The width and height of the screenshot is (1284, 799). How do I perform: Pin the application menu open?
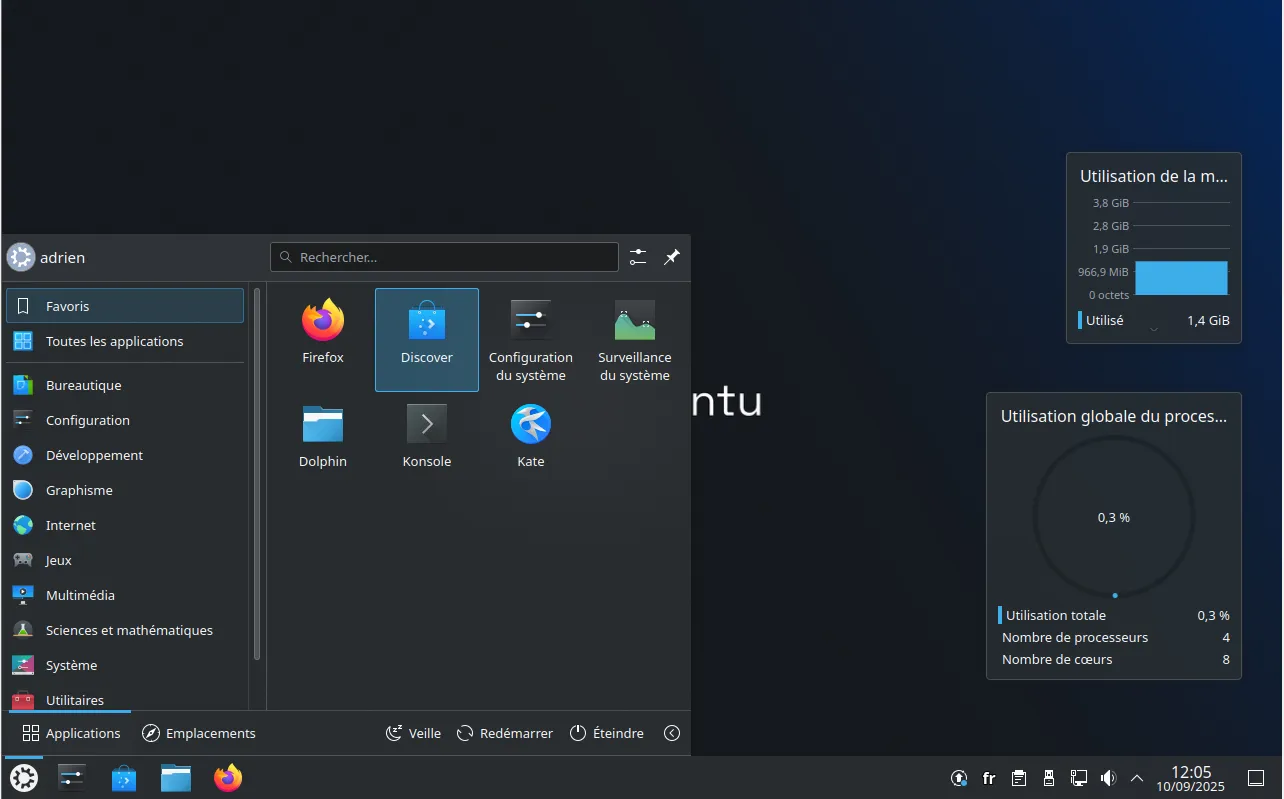coord(672,257)
